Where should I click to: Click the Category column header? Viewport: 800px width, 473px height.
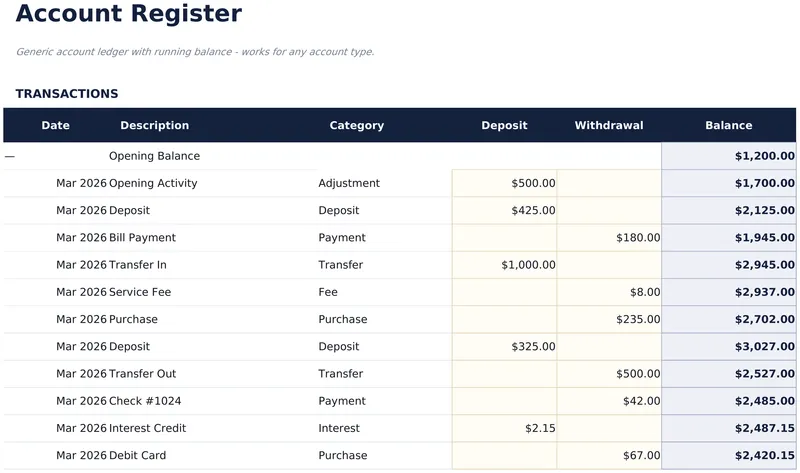coord(357,126)
